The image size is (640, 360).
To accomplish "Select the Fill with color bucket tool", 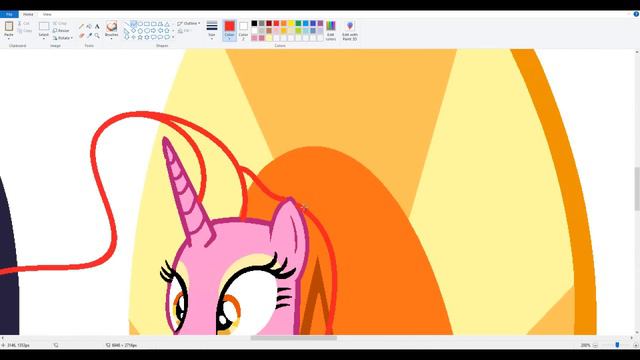I will pyautogui.click(x=89, y=27).
